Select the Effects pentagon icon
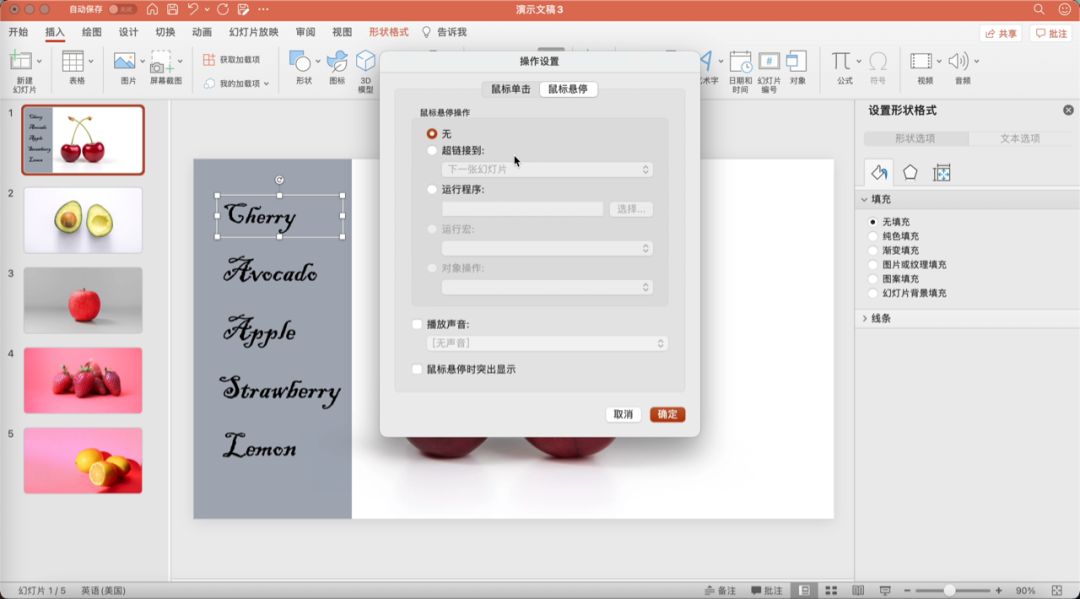The width and height of the screenshot is (1080, 599). click(x=910, y=172)
